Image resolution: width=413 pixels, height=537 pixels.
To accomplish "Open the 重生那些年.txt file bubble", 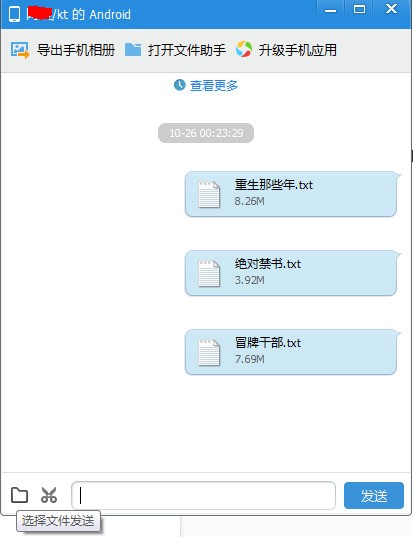I will (292, 194).
